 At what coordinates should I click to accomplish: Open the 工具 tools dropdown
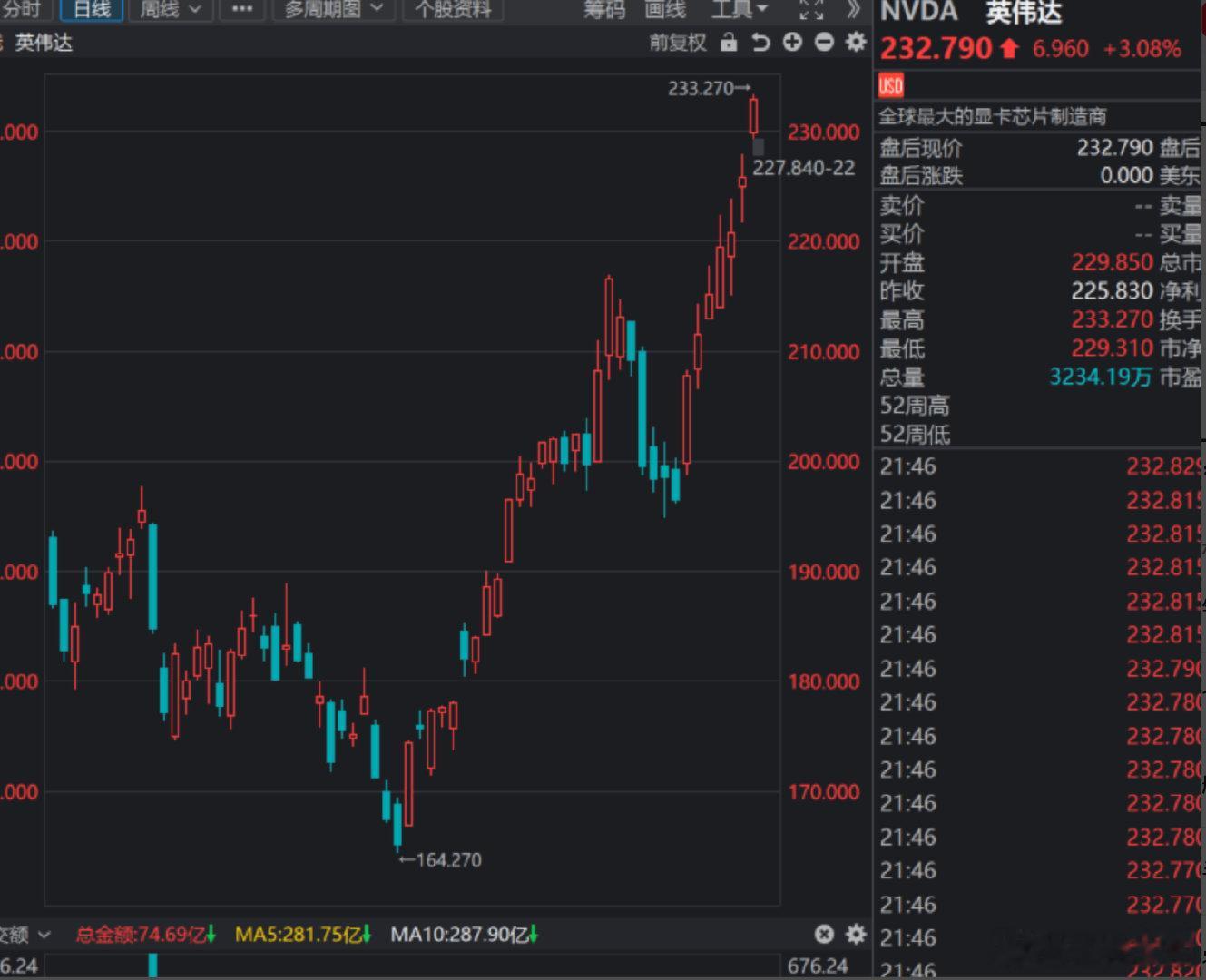click(x=740, y=9)
